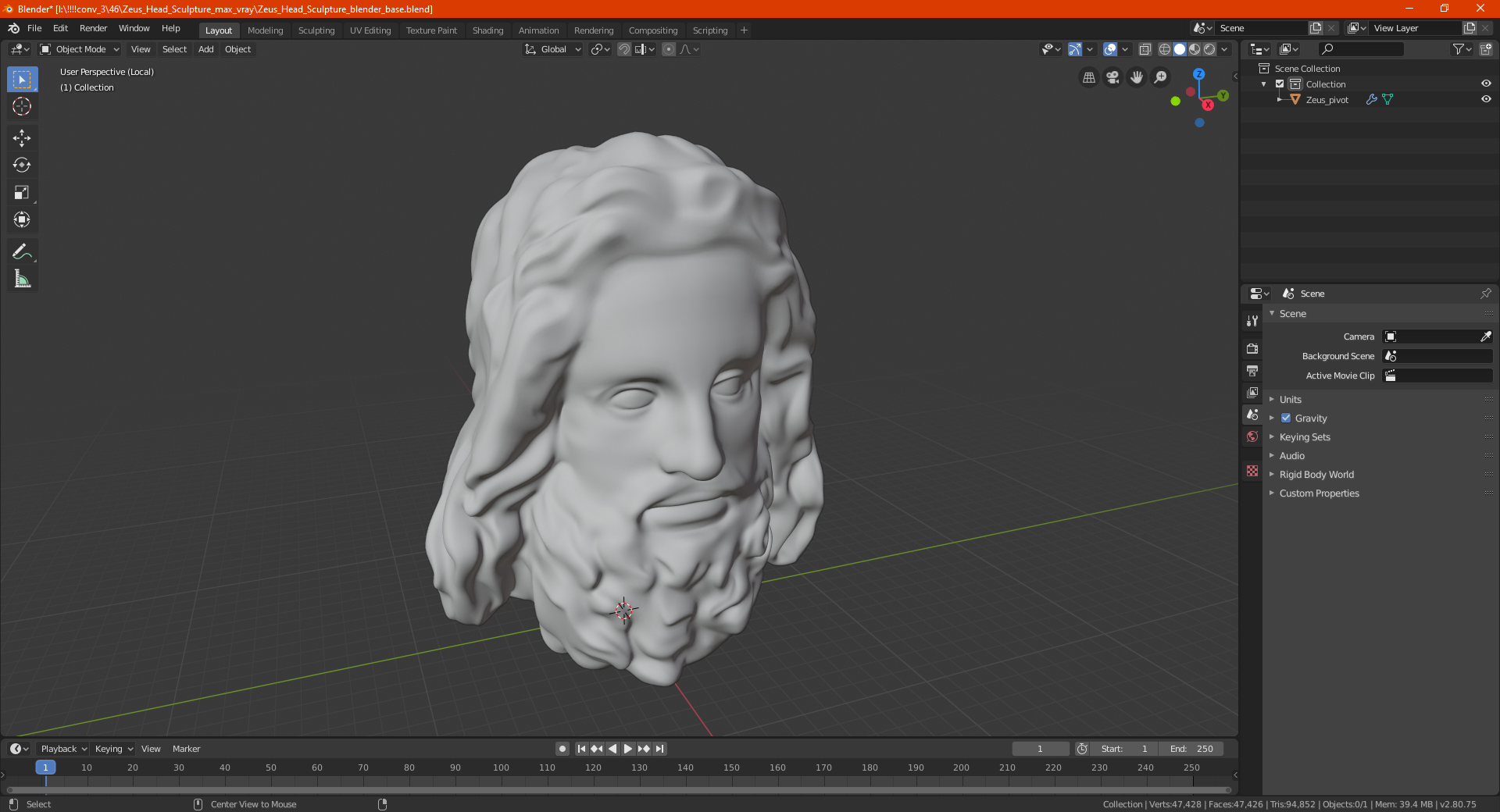The height and width of the screenshot is (812, 1500).
Task: Toggle show gizmo button in viewport header
Action: point(1075,49)
